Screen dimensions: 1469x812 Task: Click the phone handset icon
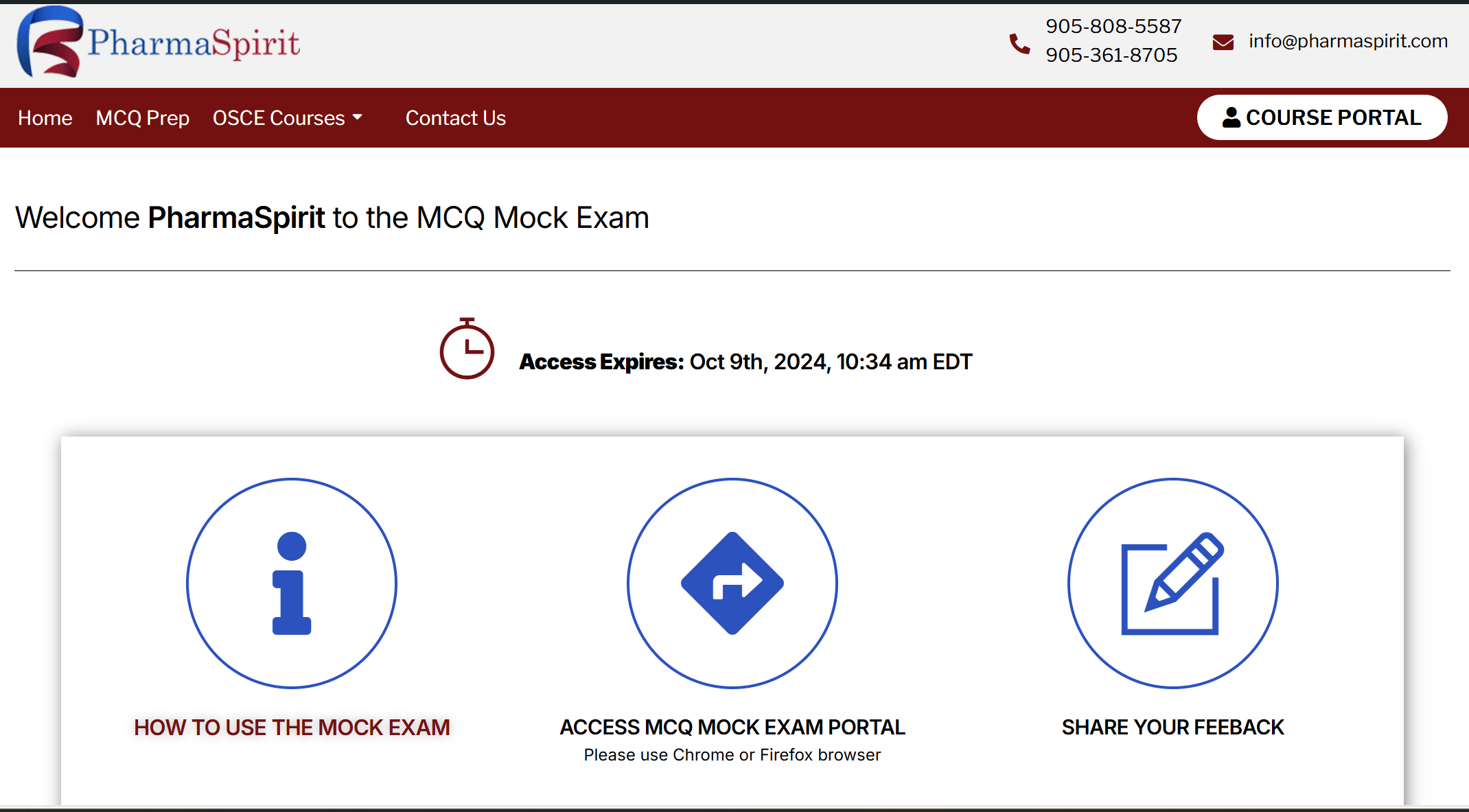(x=1019, y=44)
